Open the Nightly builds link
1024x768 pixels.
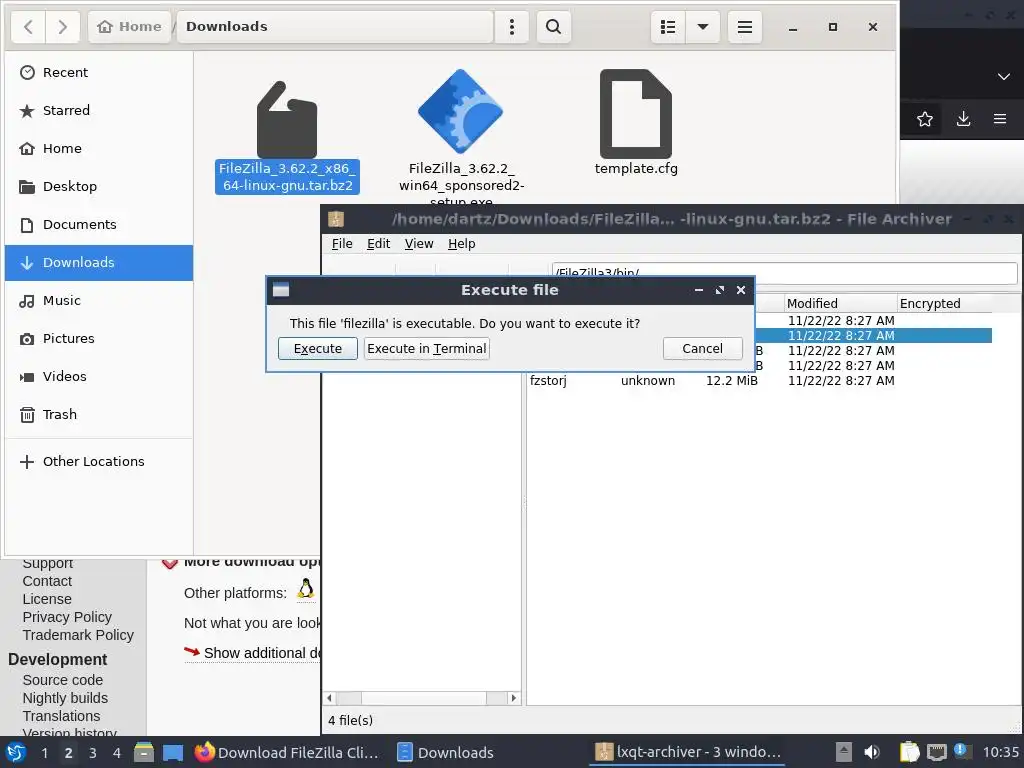(65, 698)
